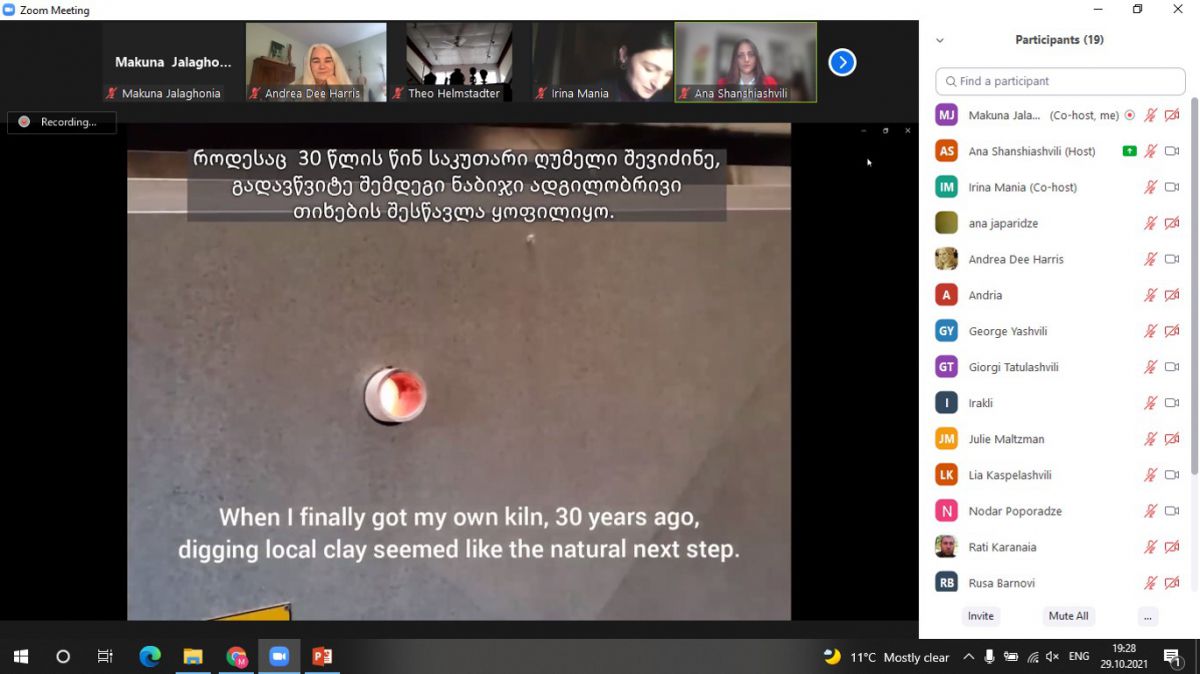The width and height of the screenshot is (1200, 674).
Task: Select Rati Karanaia in participants list
Action: pos(1002,547)
